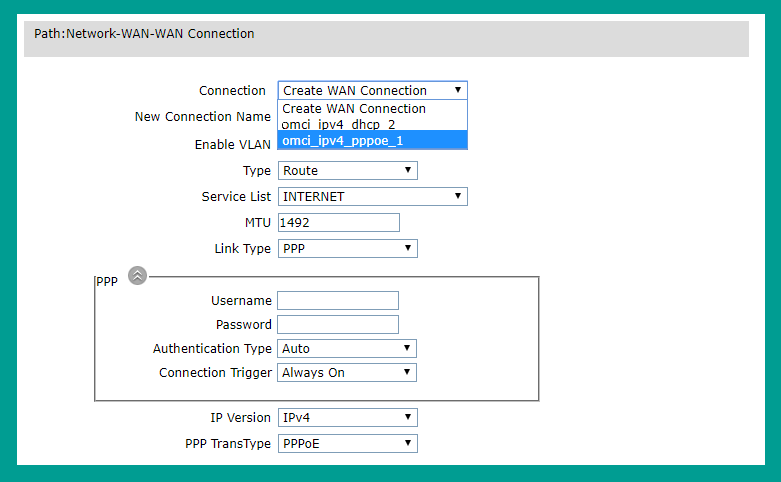Open the Type dropdown showing Route
Image resolution: width=781 pixels, height=482 pixels.
point(348,170)
